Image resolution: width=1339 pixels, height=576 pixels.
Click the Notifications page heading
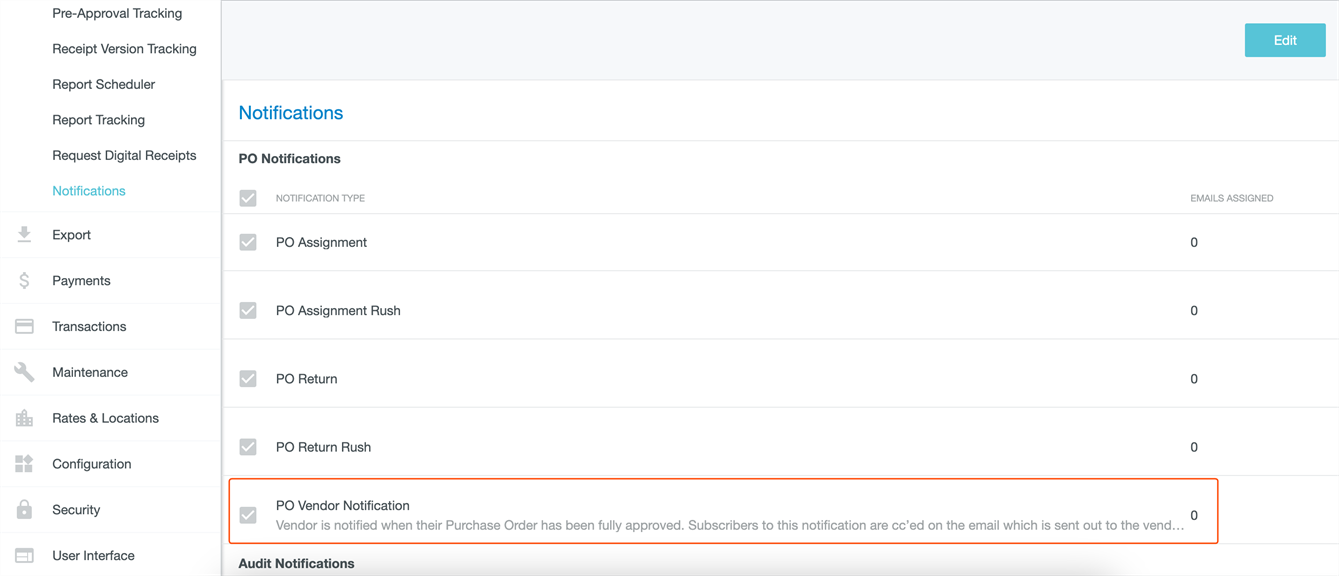pos(291,113)
